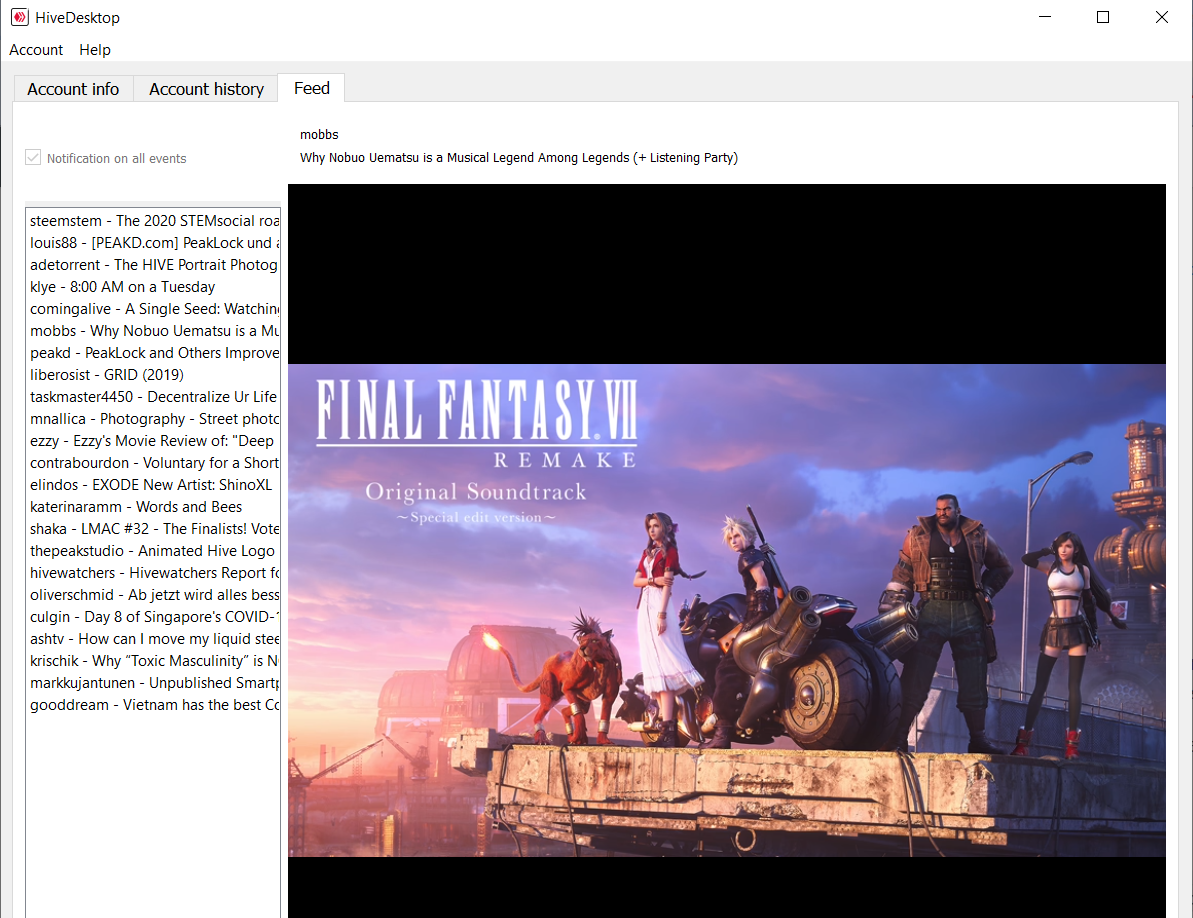The width and height of the screenshot is (1193, 918).
Task: Select louis88 PeakLock post in feed list
Action: [x=154, y=243]
